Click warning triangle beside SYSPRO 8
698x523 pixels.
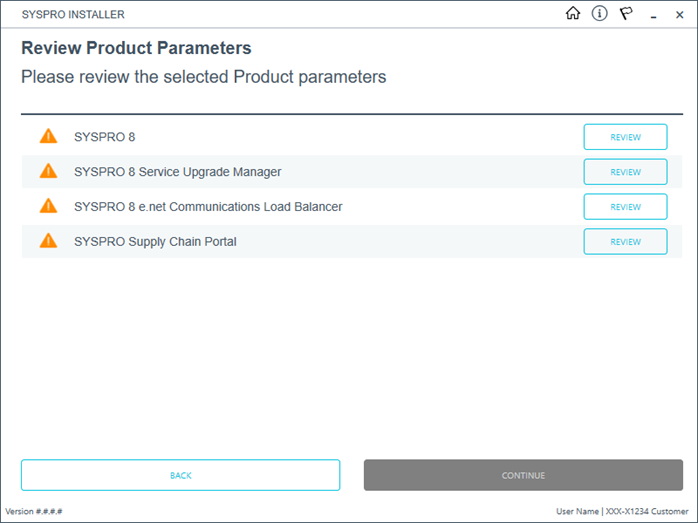[x=48, y=136]
